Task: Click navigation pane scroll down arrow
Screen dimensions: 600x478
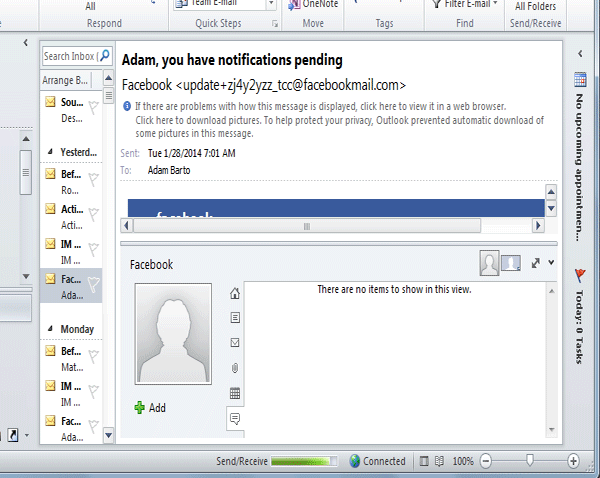Action: (26, 276)
